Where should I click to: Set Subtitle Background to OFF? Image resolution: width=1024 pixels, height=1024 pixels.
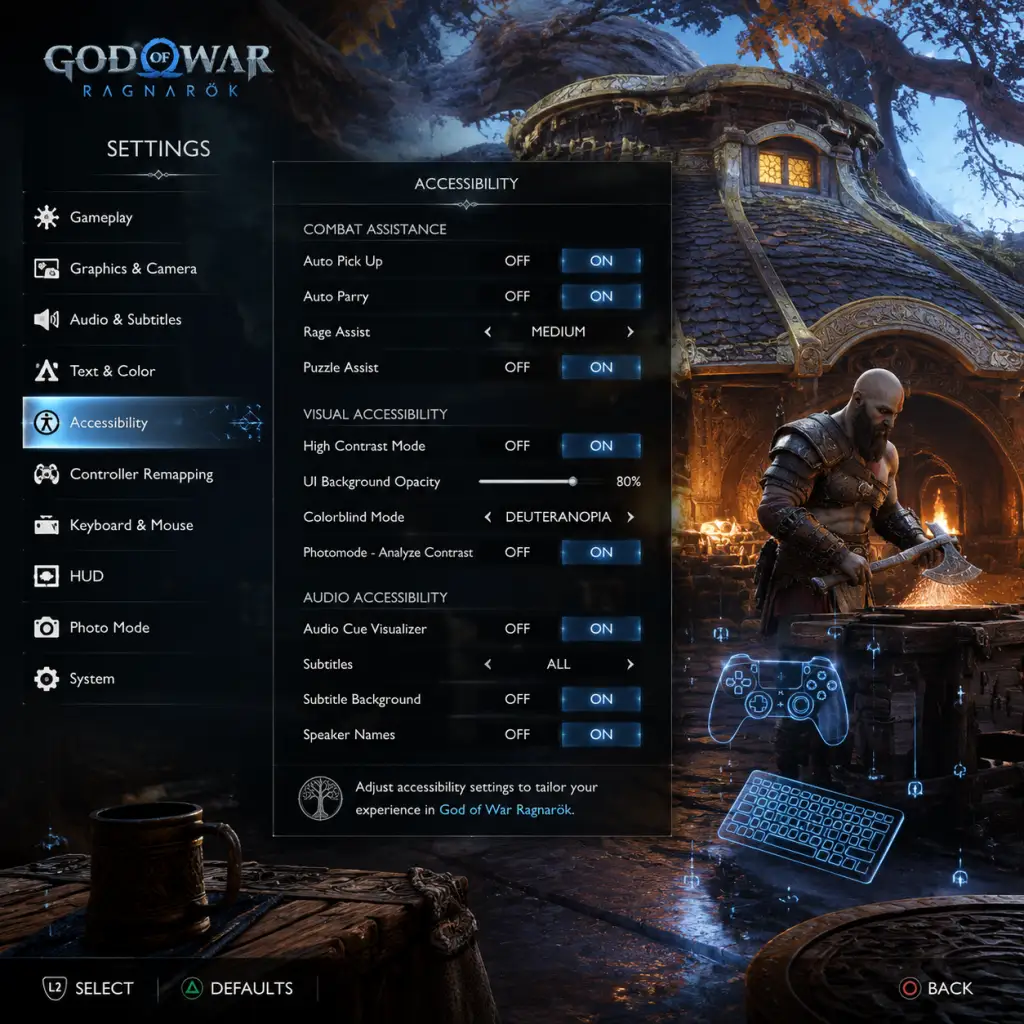[517, 699]
